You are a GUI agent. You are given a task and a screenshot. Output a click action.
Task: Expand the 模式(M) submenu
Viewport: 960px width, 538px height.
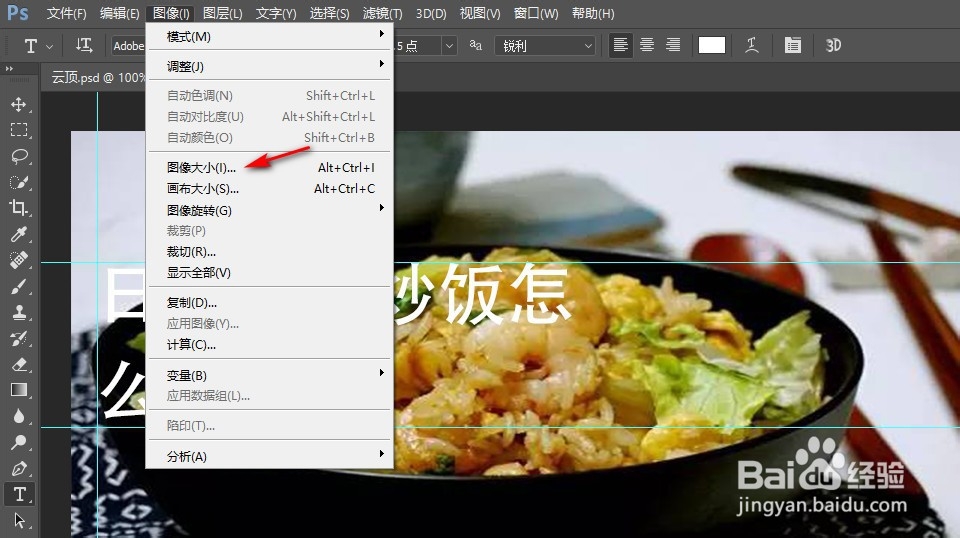tap(269, 37)
